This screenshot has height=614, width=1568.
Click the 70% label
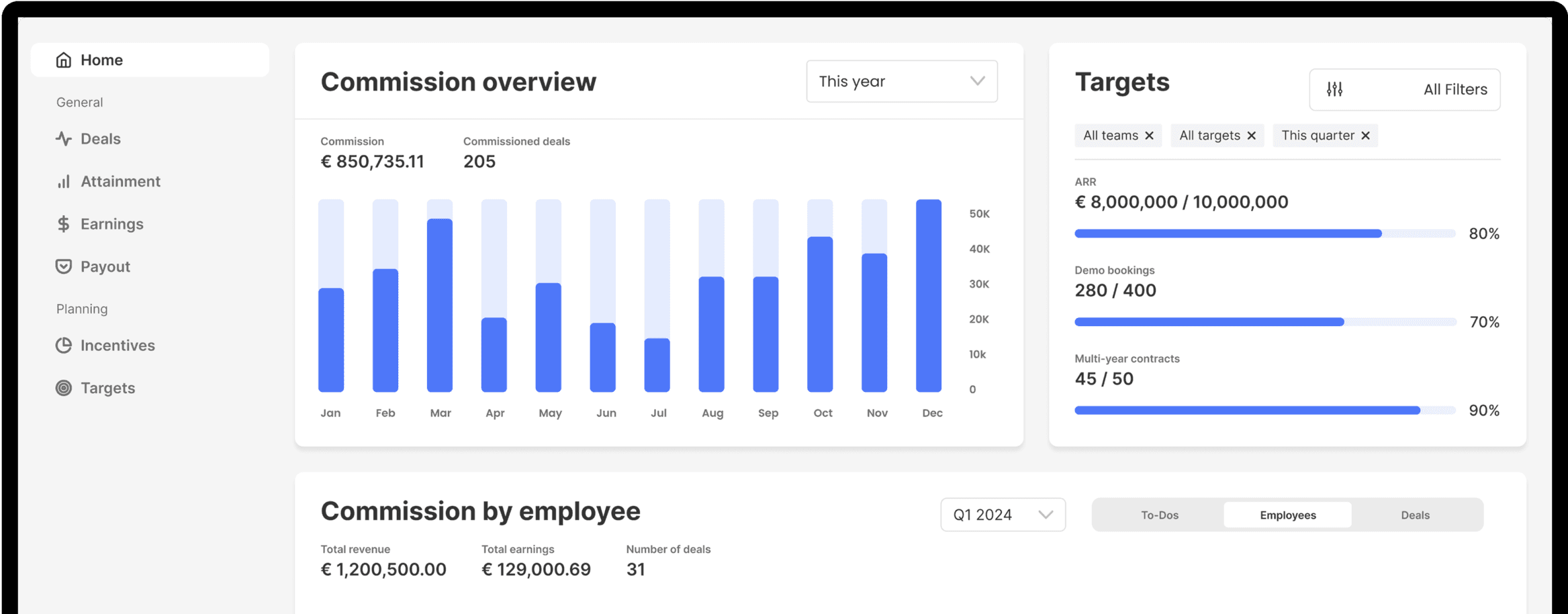(1484, 322)
